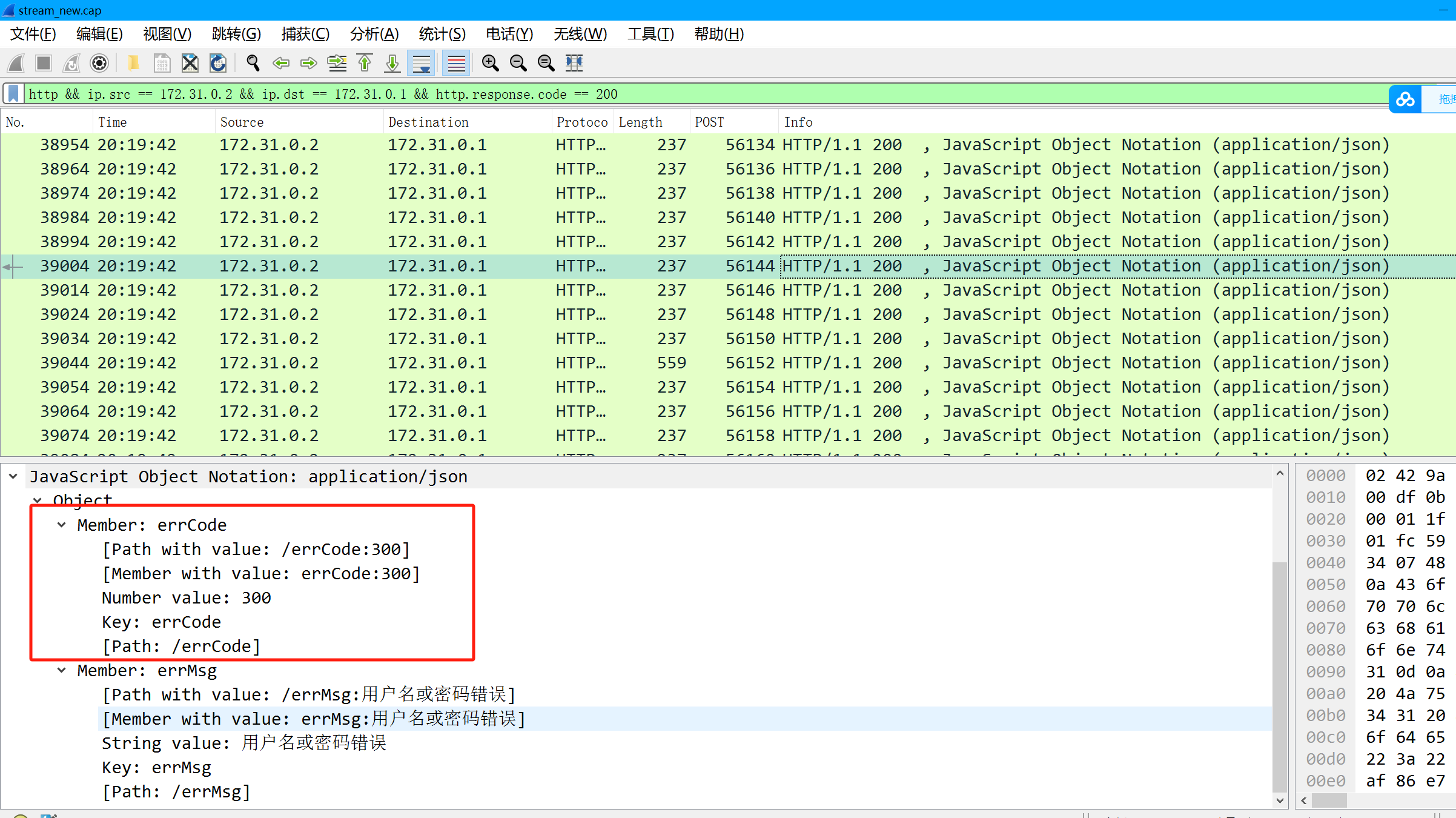Collapse the JavaScript Object Notation tree node

pyautogui.click(x=13, y=477)
